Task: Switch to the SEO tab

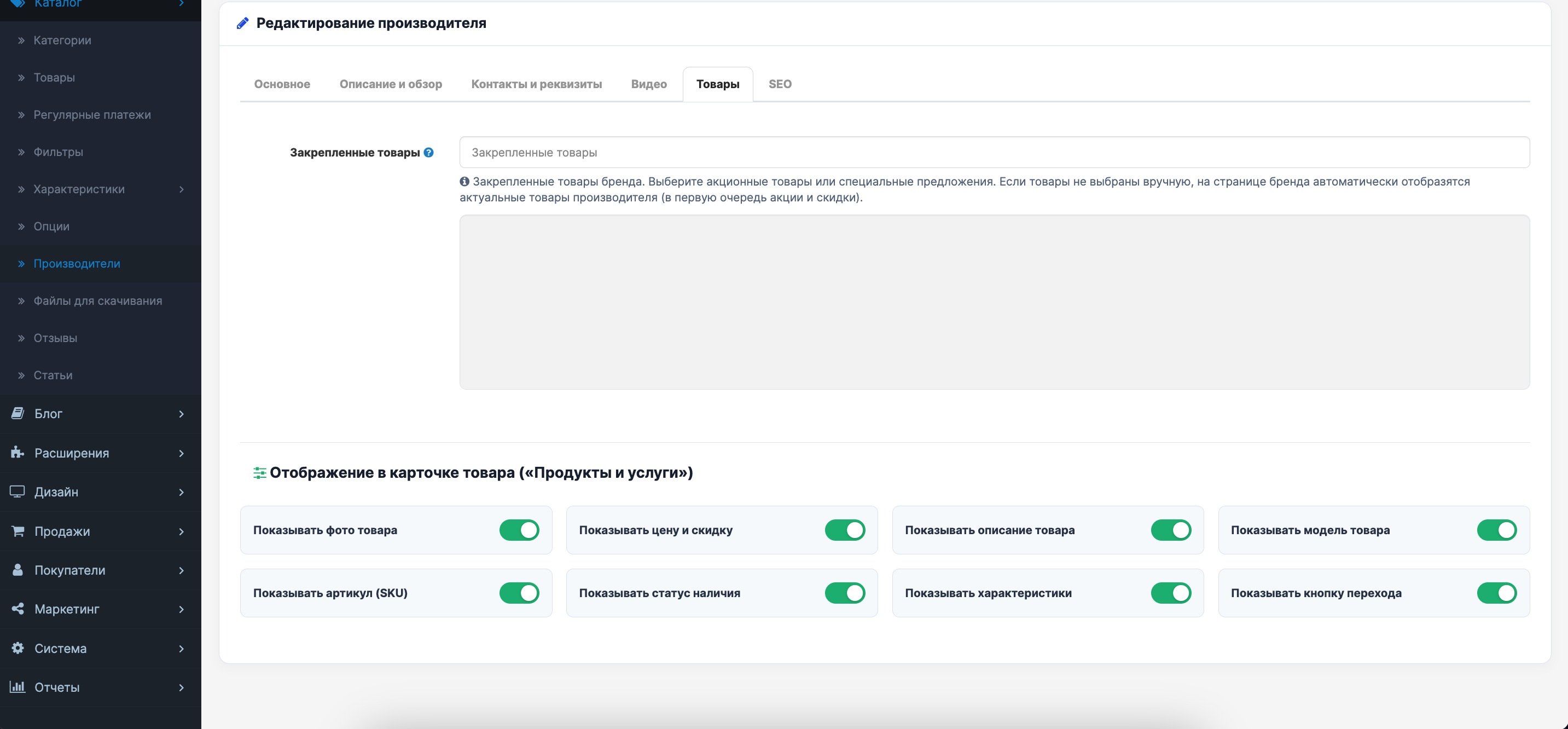Action: [780, 84]
